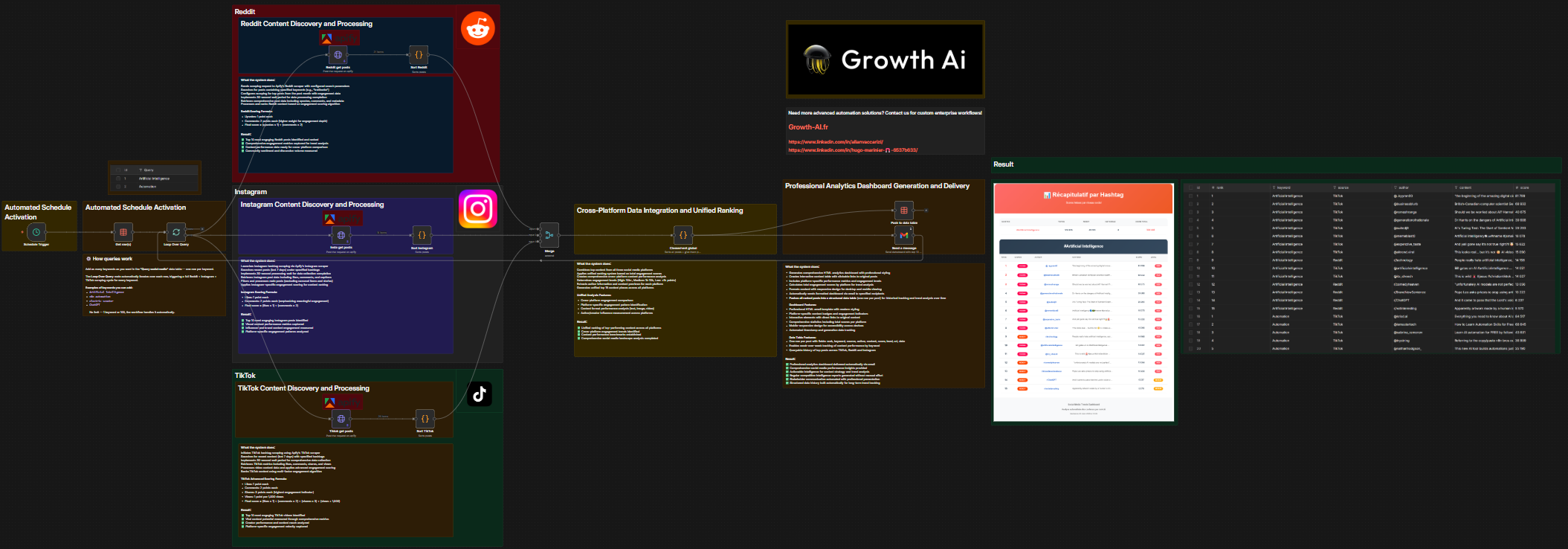Select the Schedule Trigger clock node
This screenshot has height=549, width=1568.
click(36, 232)
